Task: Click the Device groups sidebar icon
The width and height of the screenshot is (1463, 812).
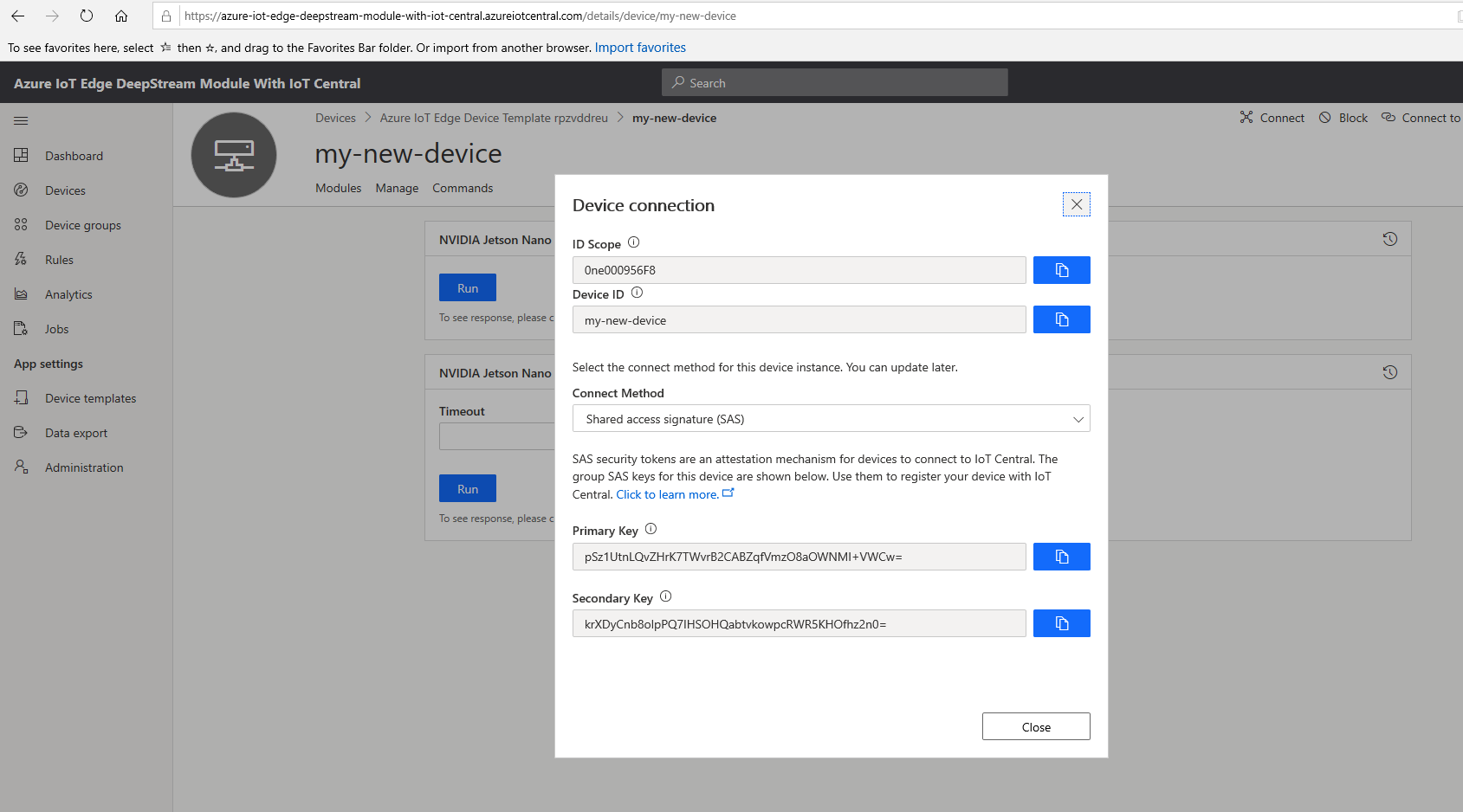Action: point(21,224)
